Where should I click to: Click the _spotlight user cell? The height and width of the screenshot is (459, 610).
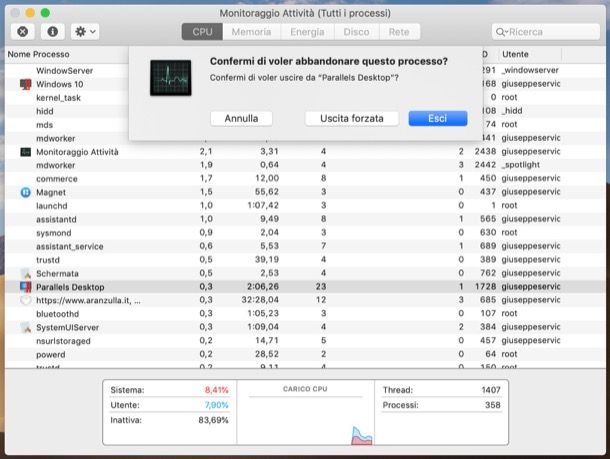[520, 165]
